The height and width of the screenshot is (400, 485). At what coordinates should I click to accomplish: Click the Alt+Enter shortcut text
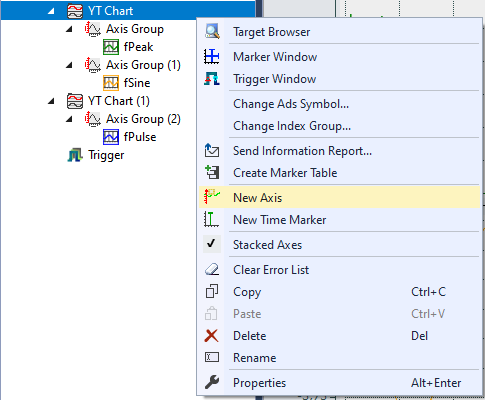[436, 383]
